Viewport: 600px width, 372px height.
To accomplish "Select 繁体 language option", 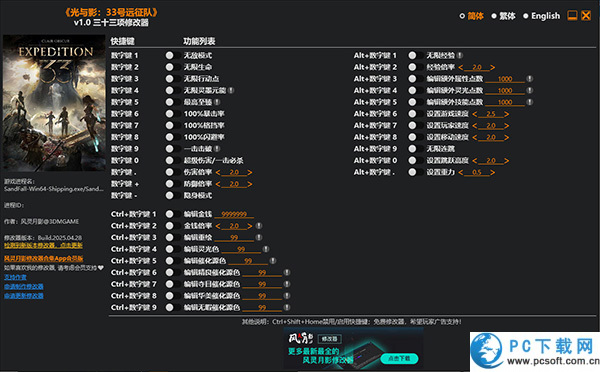I will (x=504, y=16).
